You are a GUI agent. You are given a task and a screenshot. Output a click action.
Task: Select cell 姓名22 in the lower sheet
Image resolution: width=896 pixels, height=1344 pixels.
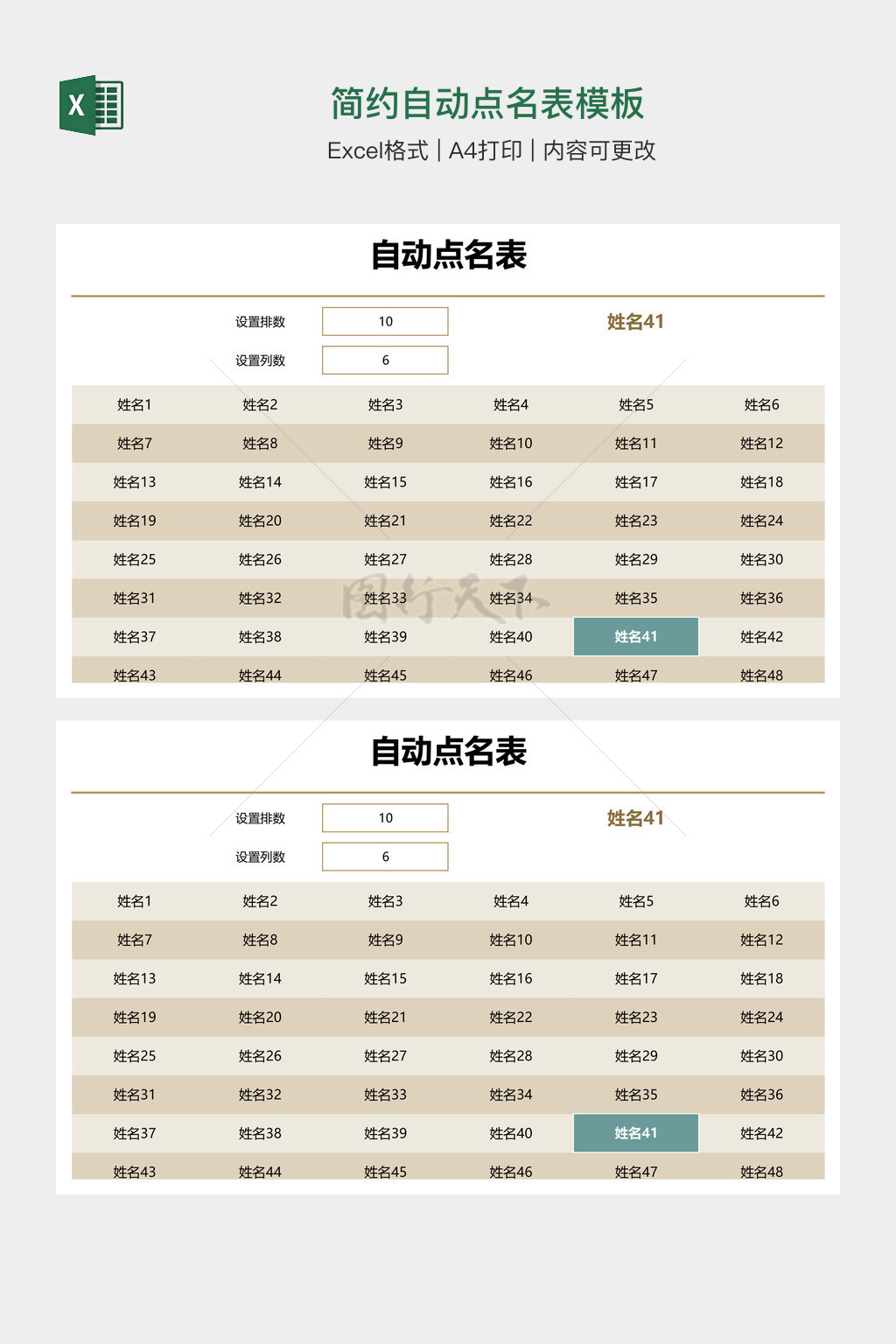pos(511,1017)
